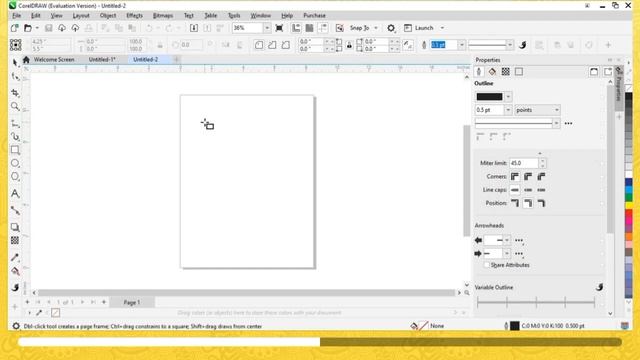The image size is (640, 360).
Task: Select the Polygon tool
Action: [x=15, y=176]
